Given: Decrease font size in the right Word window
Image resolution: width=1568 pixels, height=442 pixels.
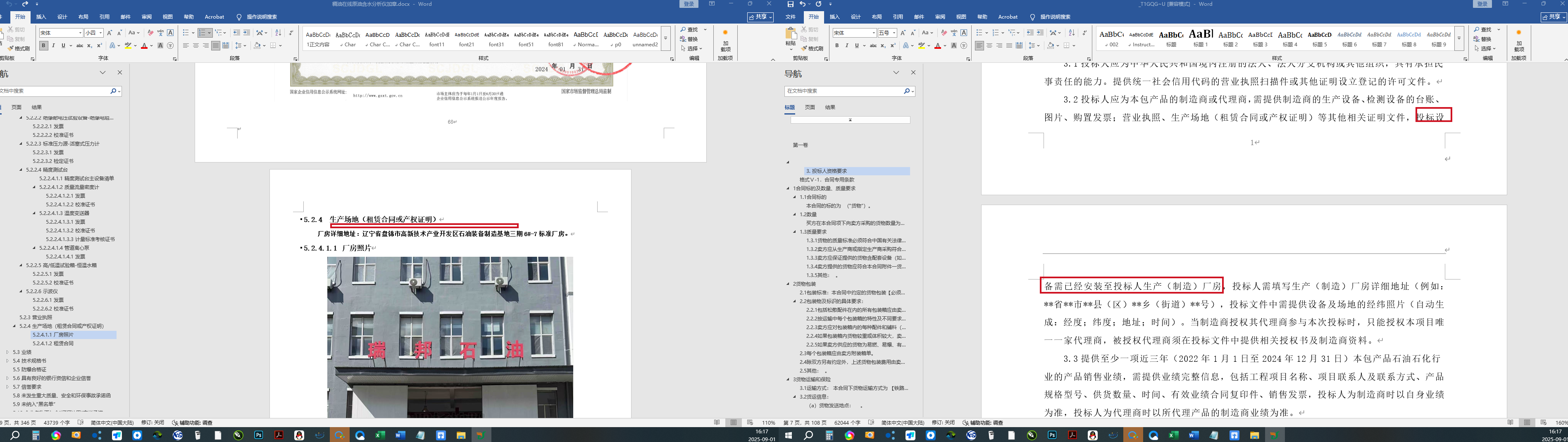Looking at the screenshot, I should [x=913, y=33].
